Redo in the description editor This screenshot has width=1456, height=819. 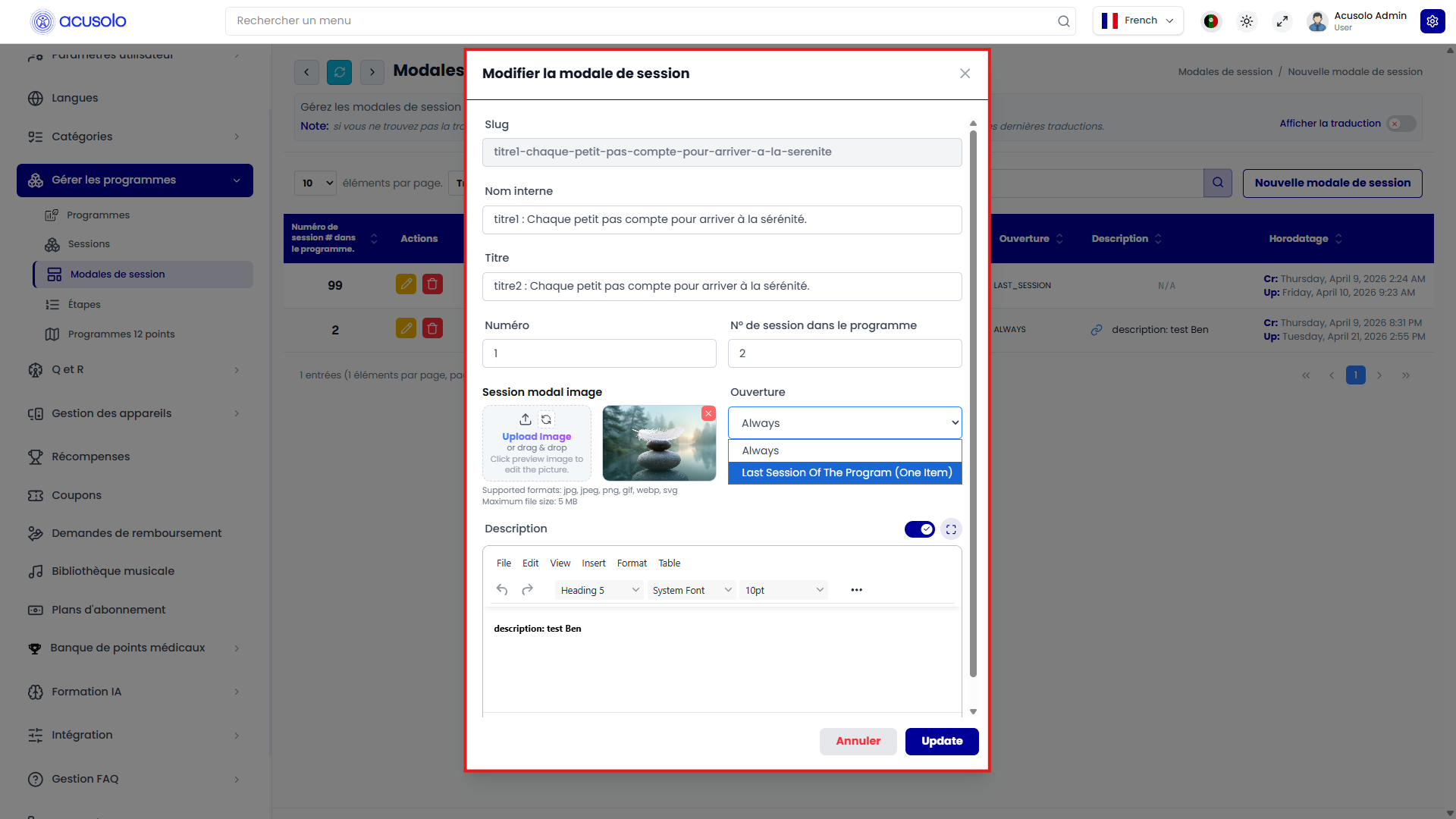(x=527, y=590)
